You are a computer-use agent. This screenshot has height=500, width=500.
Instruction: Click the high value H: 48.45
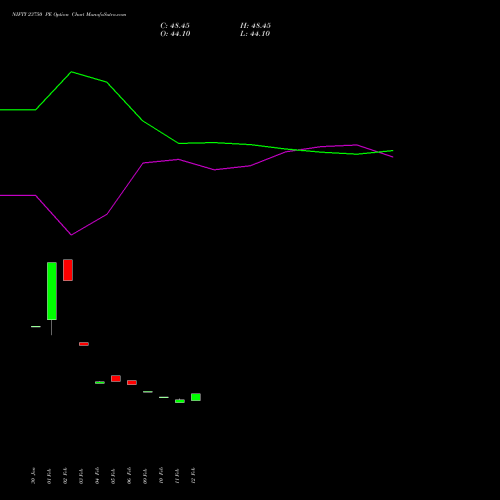[255, 26]
